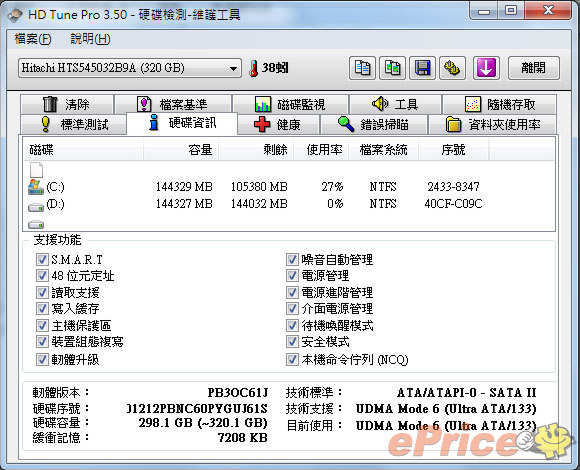580x470 pixels.
Task: Click the 剩餘 column header
Action: click(256, 150)
